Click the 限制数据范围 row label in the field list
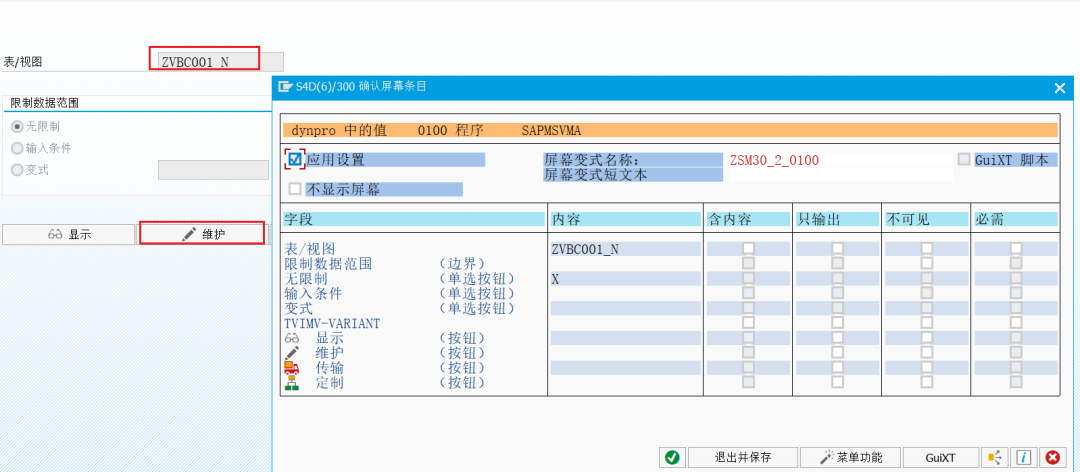Viewport: 1080px width, 472px height. [x=328, y=263]
